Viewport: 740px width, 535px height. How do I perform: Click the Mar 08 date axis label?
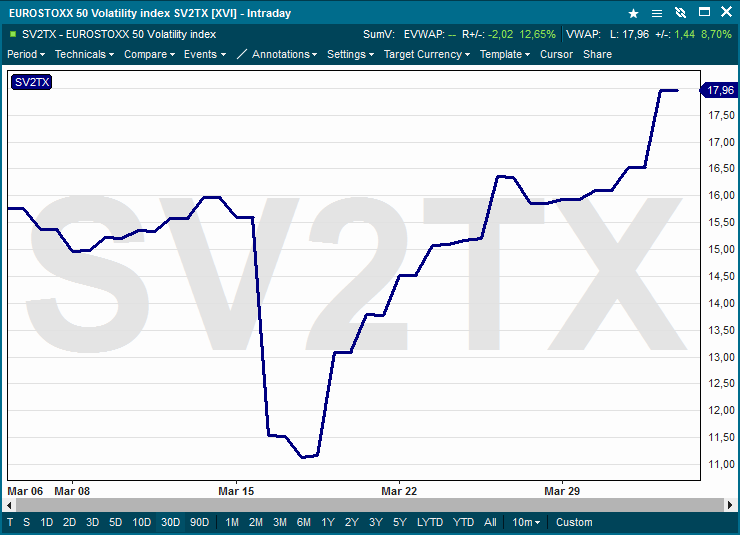72,491
